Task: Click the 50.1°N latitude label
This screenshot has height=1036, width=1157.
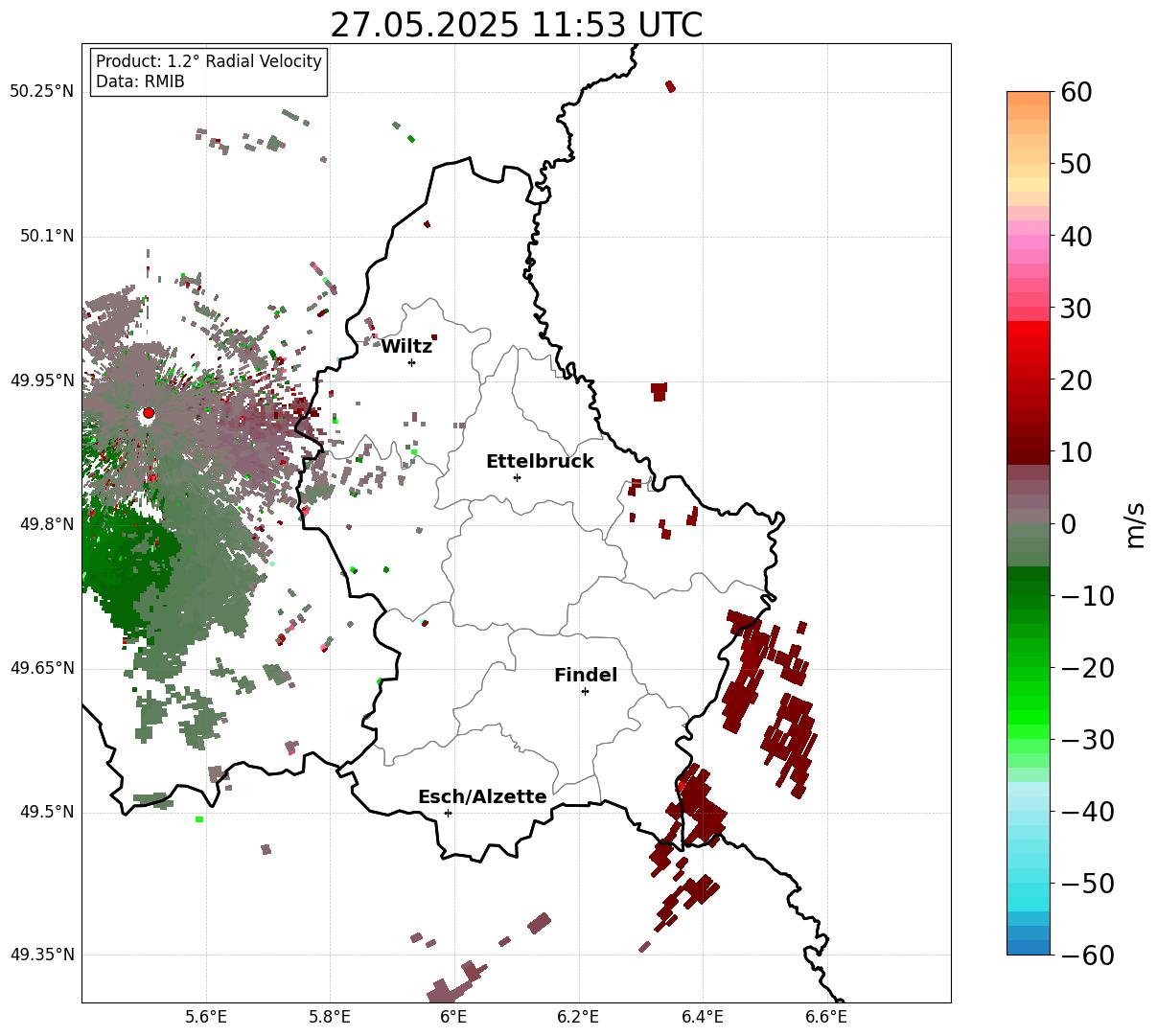Action: [46, 237]
